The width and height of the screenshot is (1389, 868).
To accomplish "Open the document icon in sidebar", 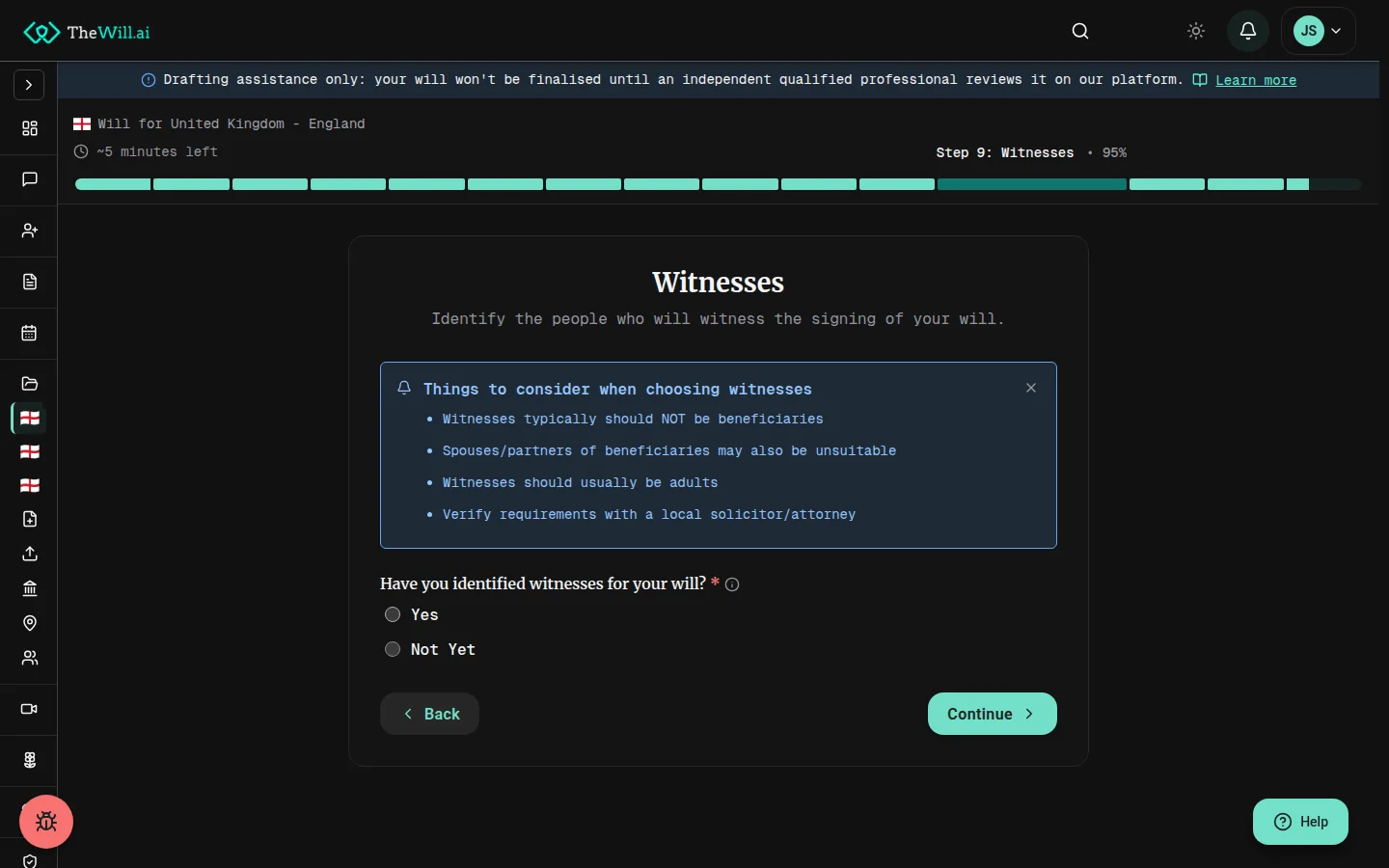I will (x=30, y=282).
